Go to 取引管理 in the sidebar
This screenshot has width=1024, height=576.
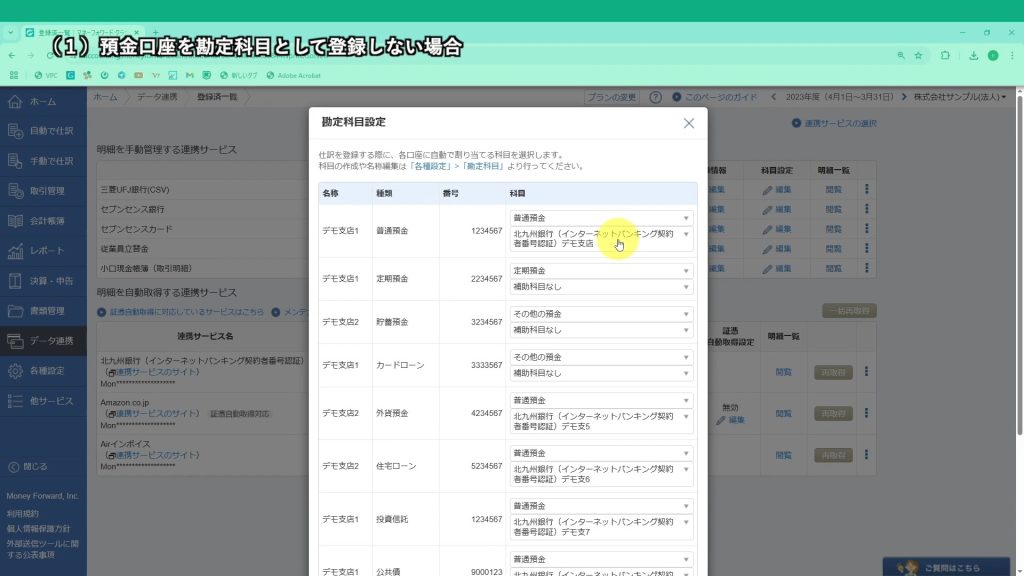pyautogui.click(x=43, y=191)
